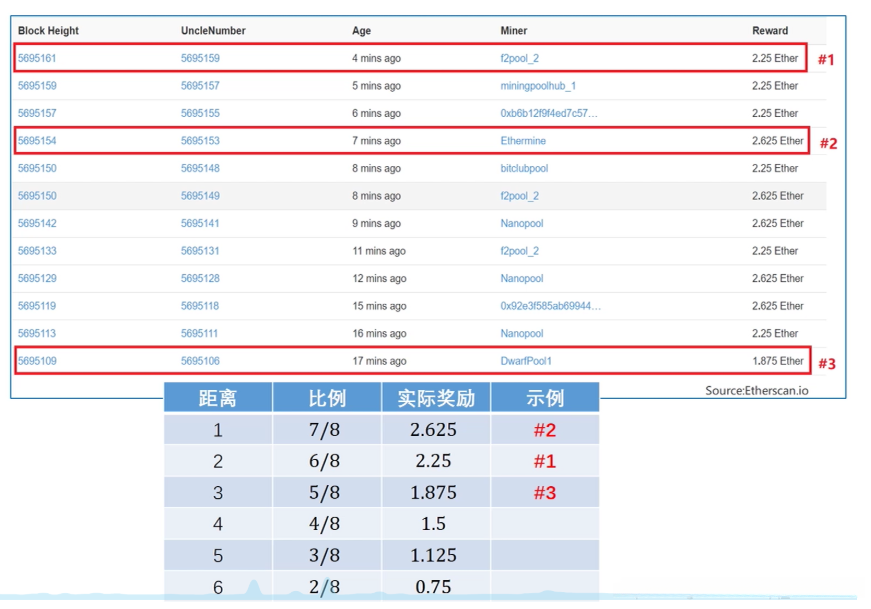Image resolution: width=871 pixels, height=609 pixels.
Task: Open uncle number 5695106
Action: 200,361
